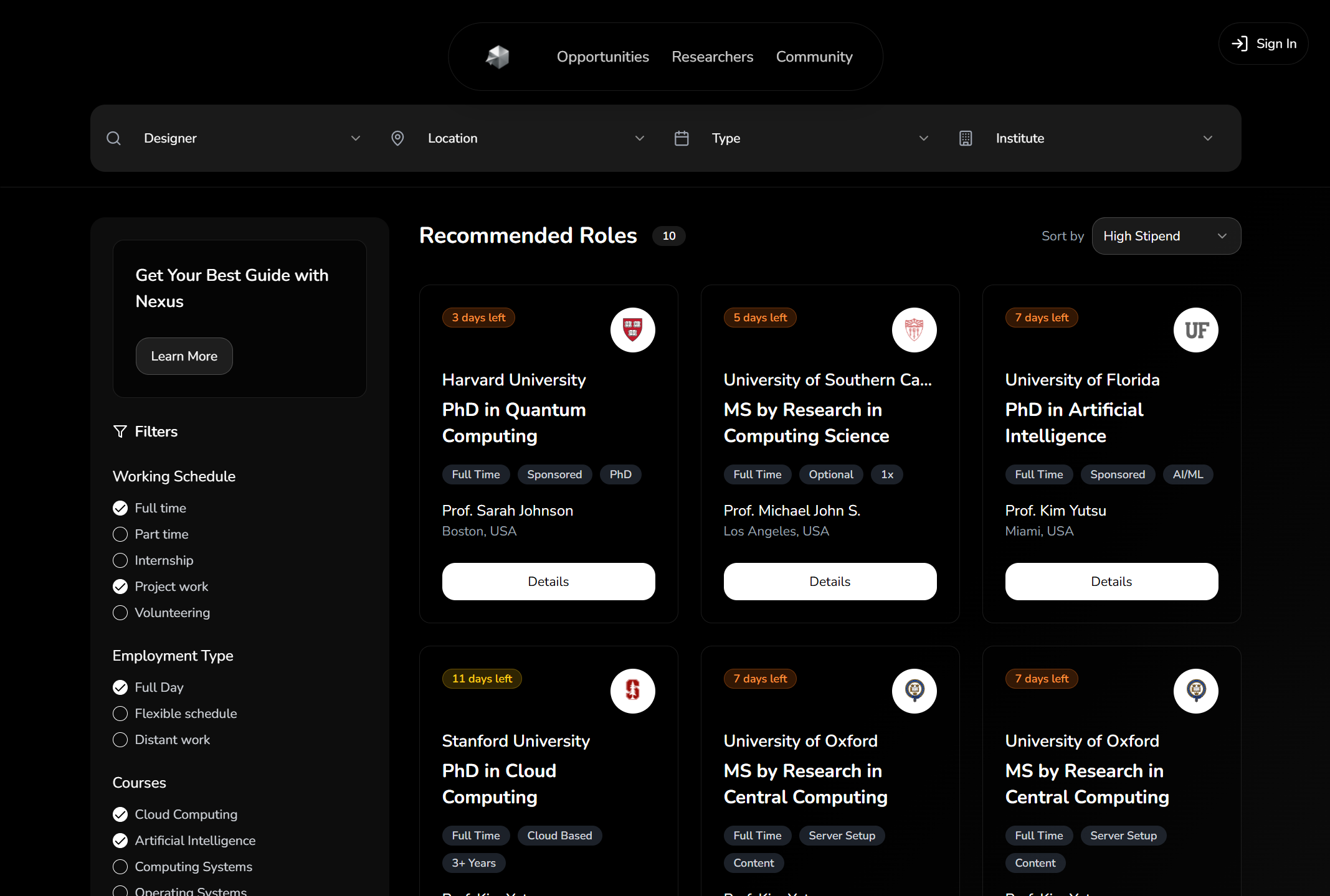1330x896 pixels.
Task: Click the building icon beside Institute
Action: pyautogui.click(x=966, y=138)
